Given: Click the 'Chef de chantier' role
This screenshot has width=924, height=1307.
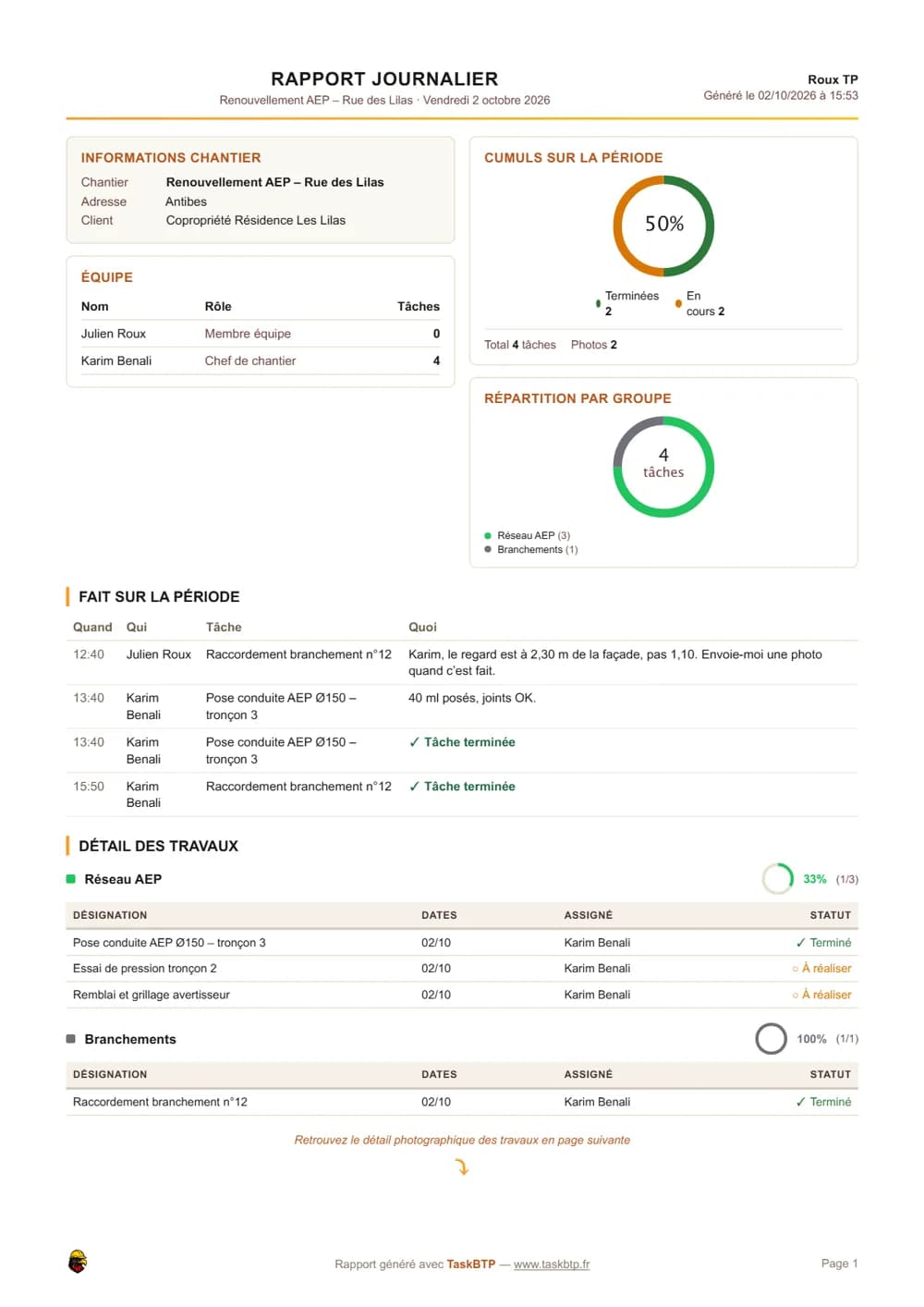Looking at the screenshot, I should 250,360.
